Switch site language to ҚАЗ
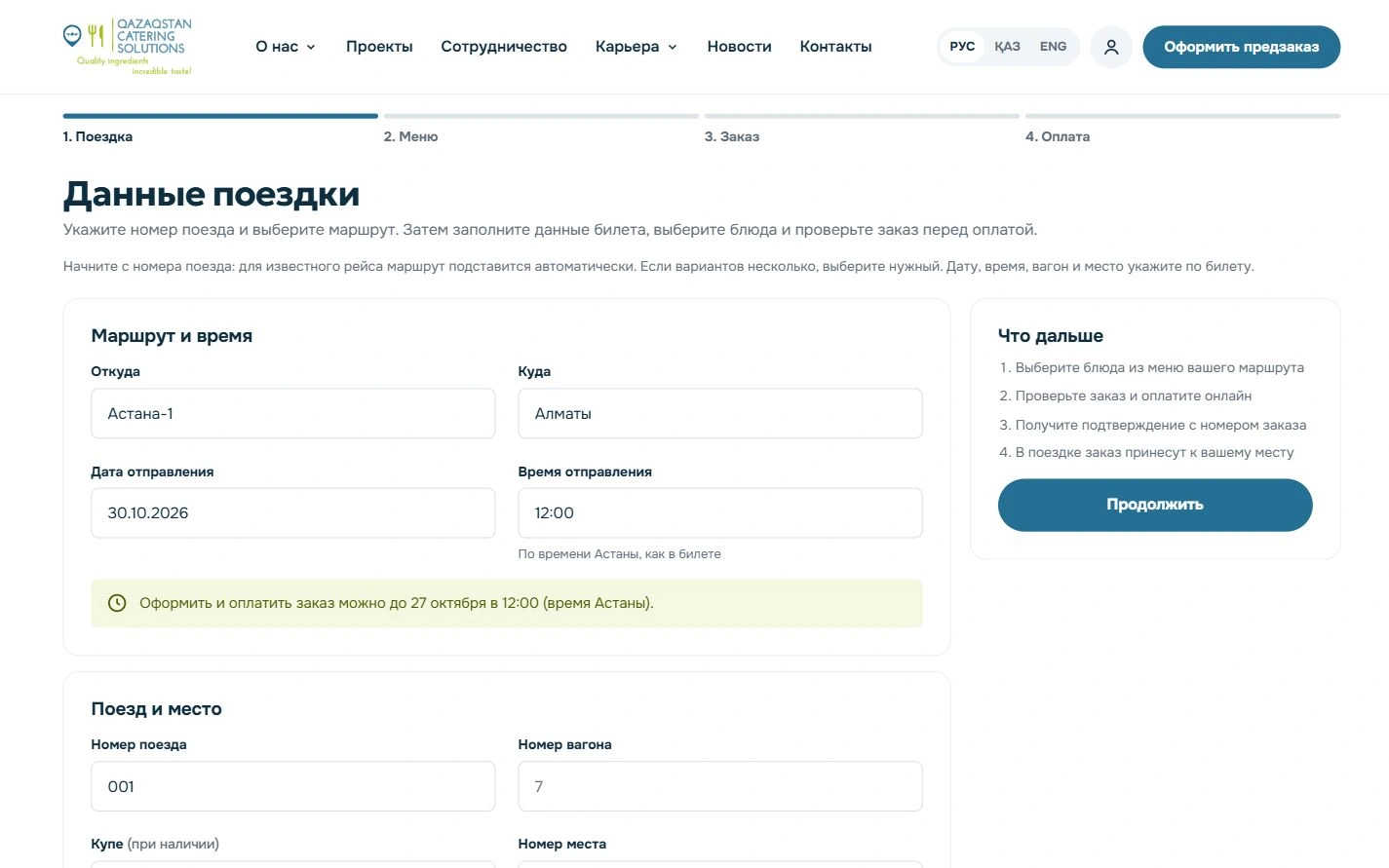1389x868 pixels. pos(1007,47)
